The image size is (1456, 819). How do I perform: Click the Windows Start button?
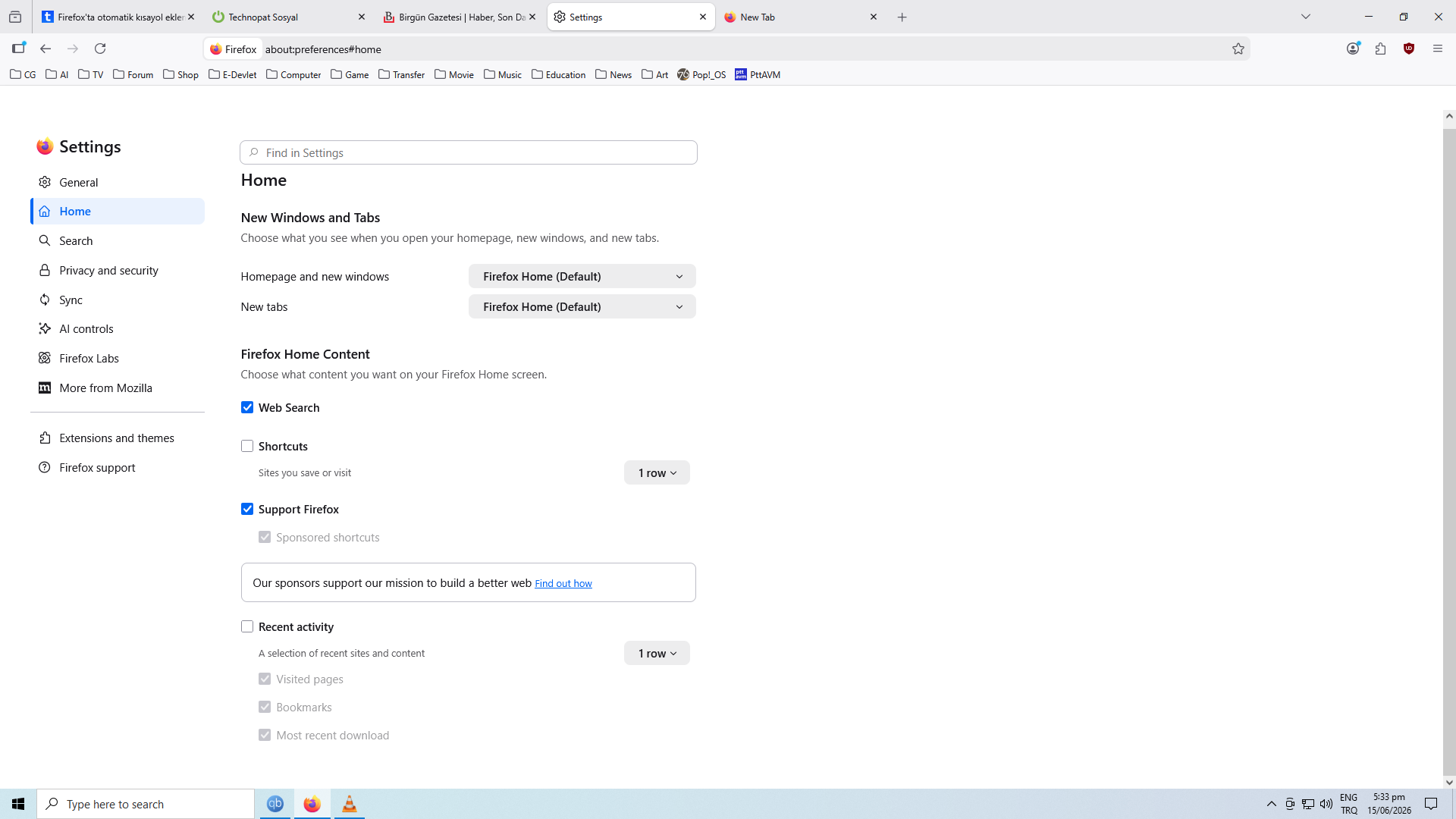point(18,804)
